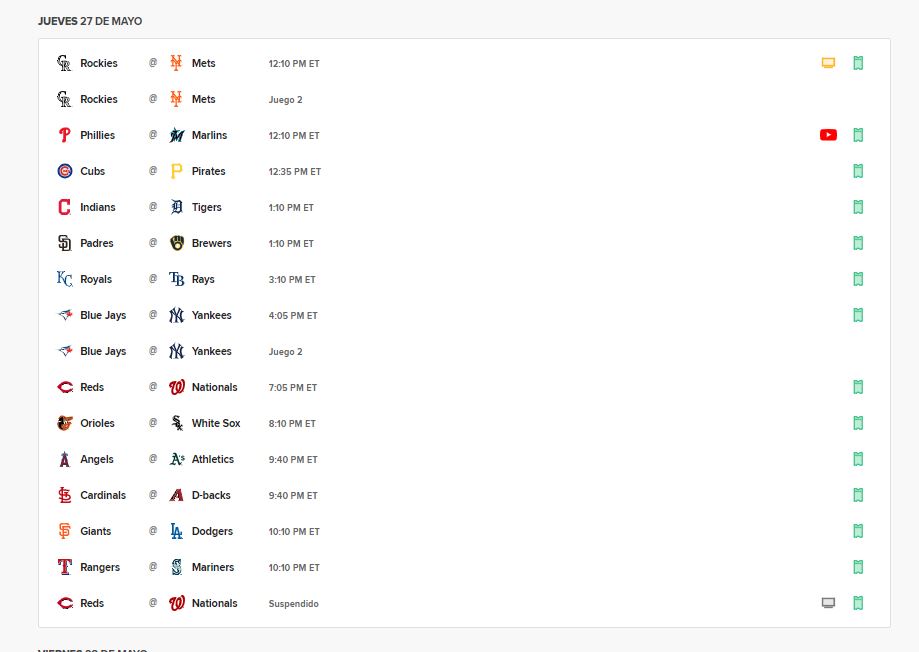
Task: Click the YouTube icon for Phillies at Marlins
Action: 828,135
